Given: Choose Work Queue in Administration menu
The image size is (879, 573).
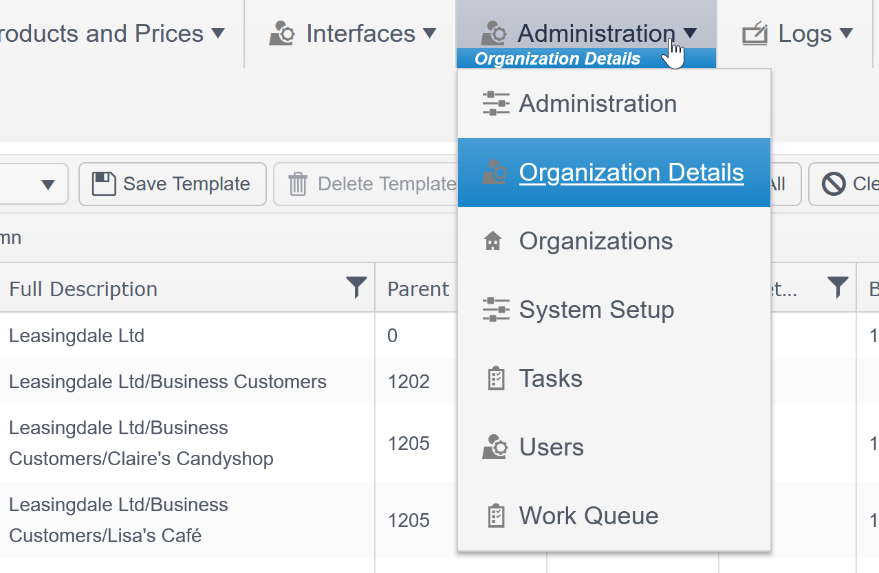Looking at the screenshot, I should click(588, 517).
